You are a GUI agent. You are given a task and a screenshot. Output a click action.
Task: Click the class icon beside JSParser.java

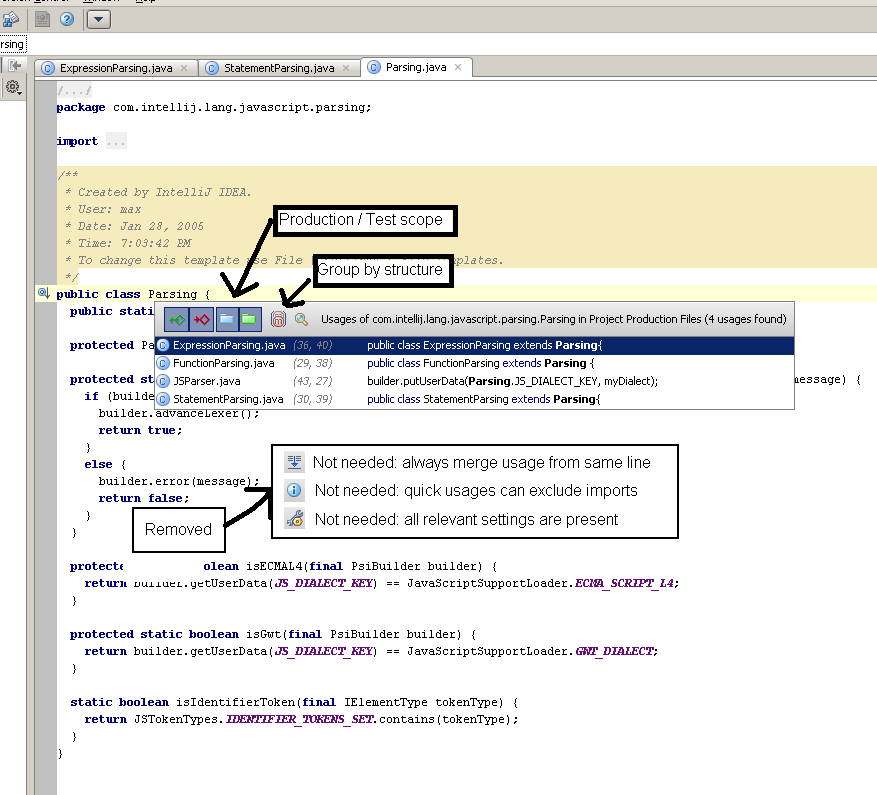coord(163,382)
